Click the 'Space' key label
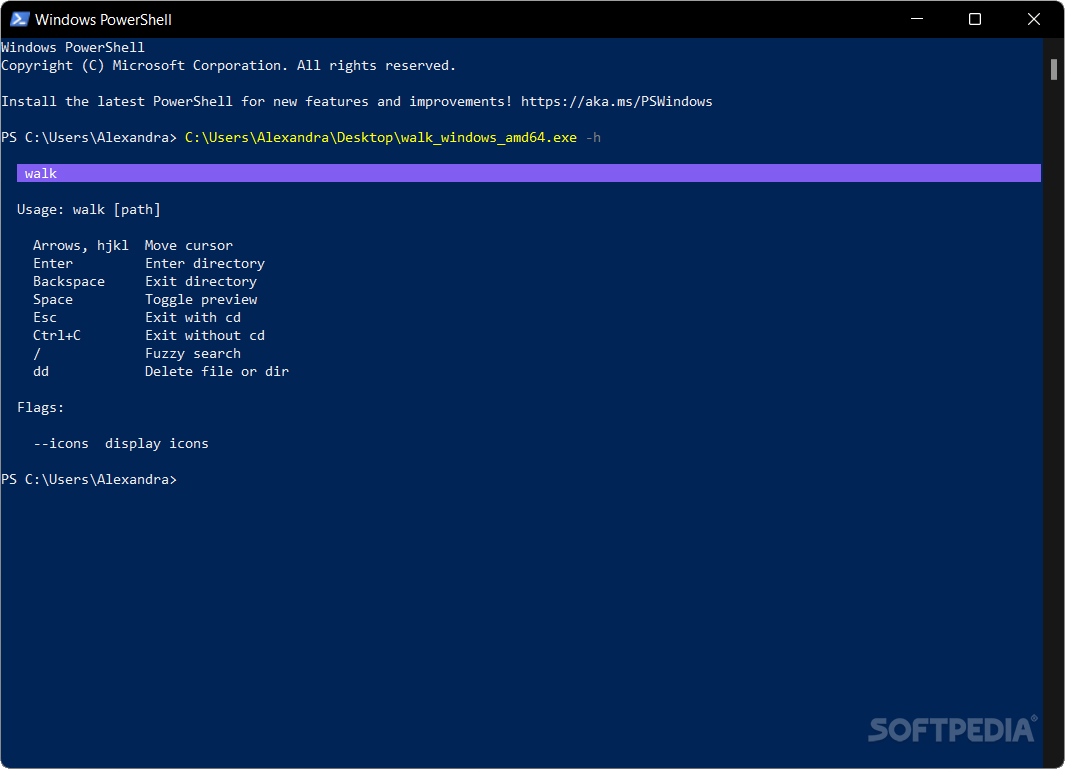This screenshot has width=1065, height=769. point(53,300)
